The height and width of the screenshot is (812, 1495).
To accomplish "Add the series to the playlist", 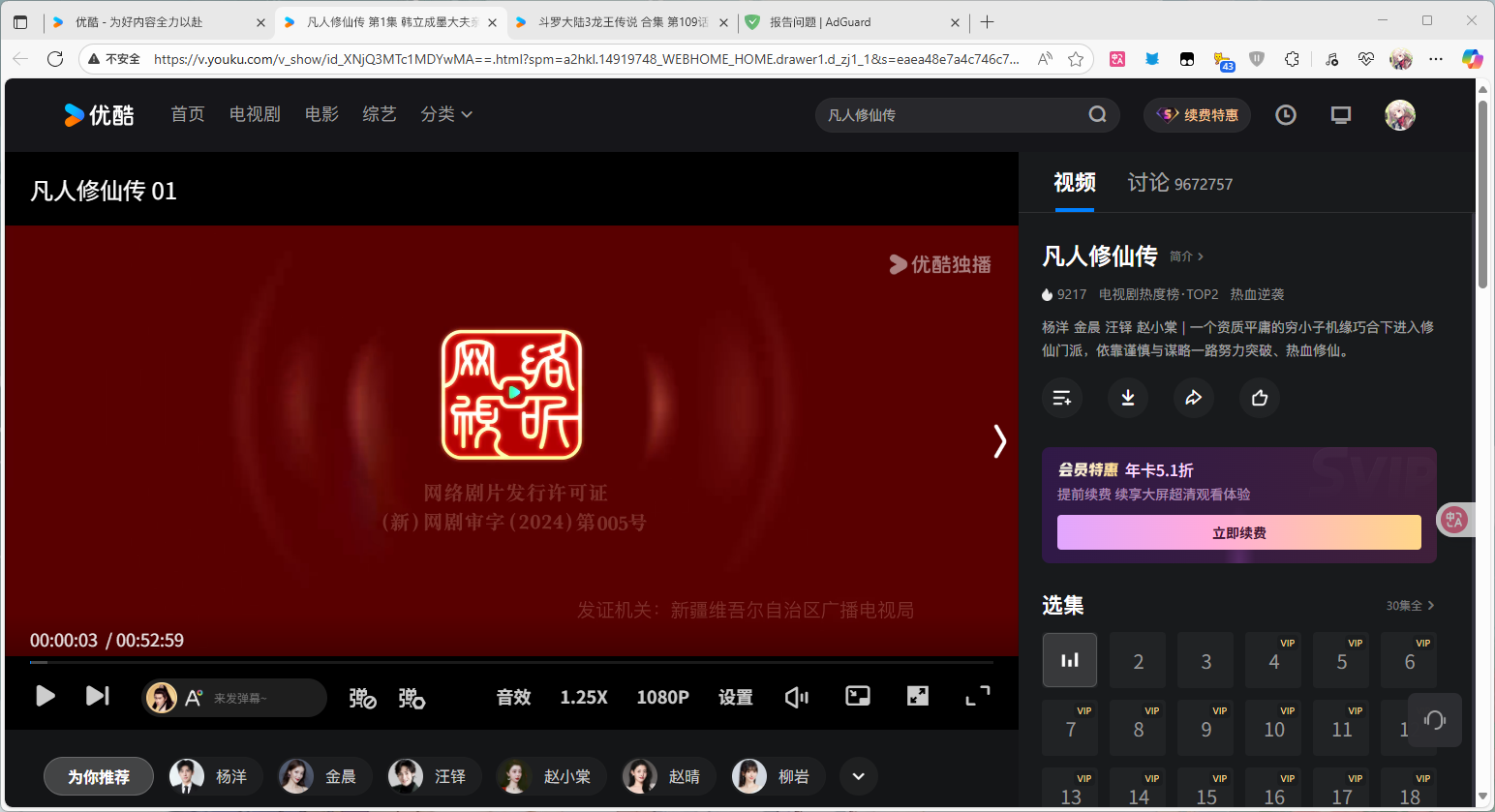I will (1062, 398).
